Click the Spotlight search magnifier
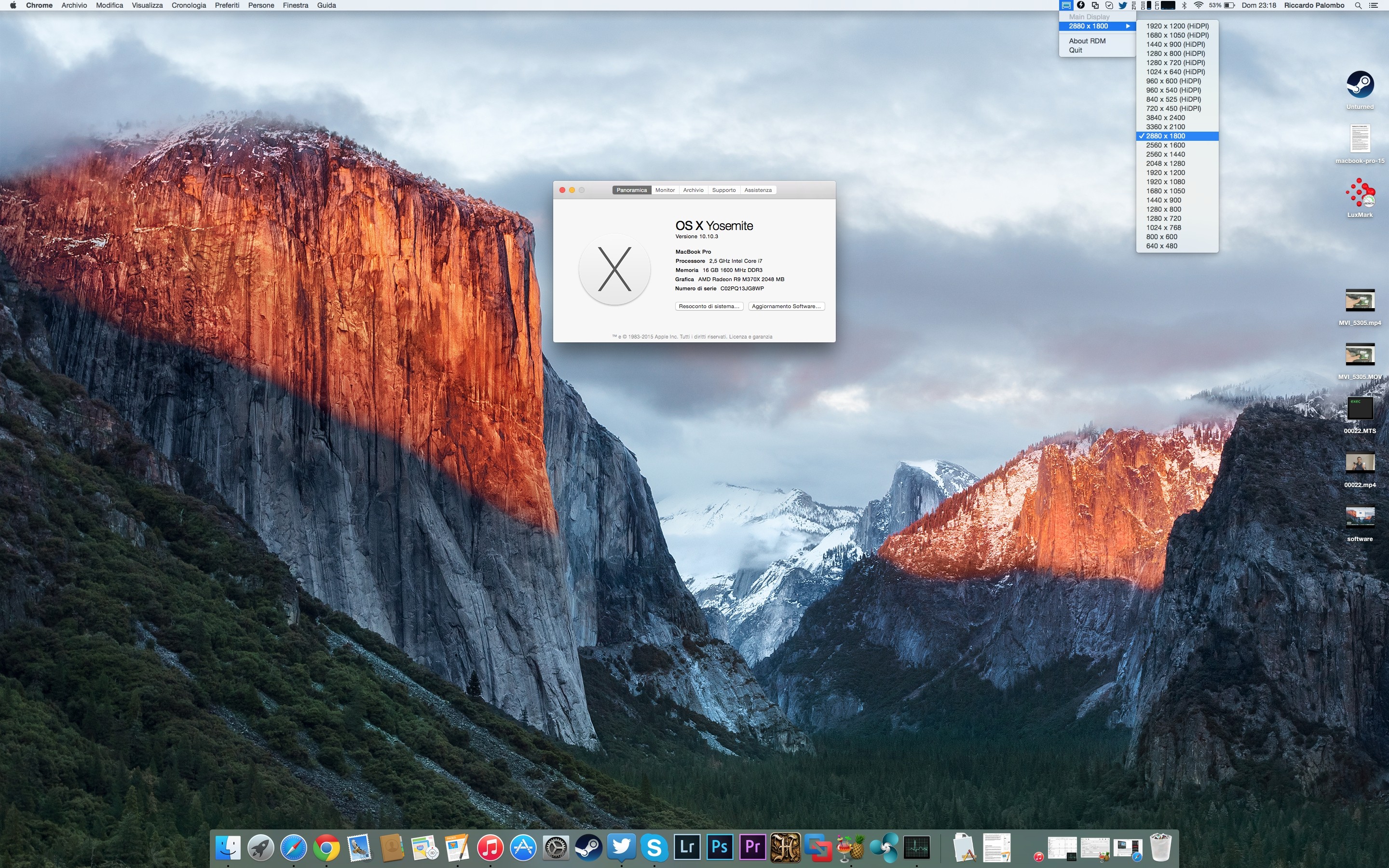The height and width of the screenshot is (868, 1389). click(x=1358, y=5)
